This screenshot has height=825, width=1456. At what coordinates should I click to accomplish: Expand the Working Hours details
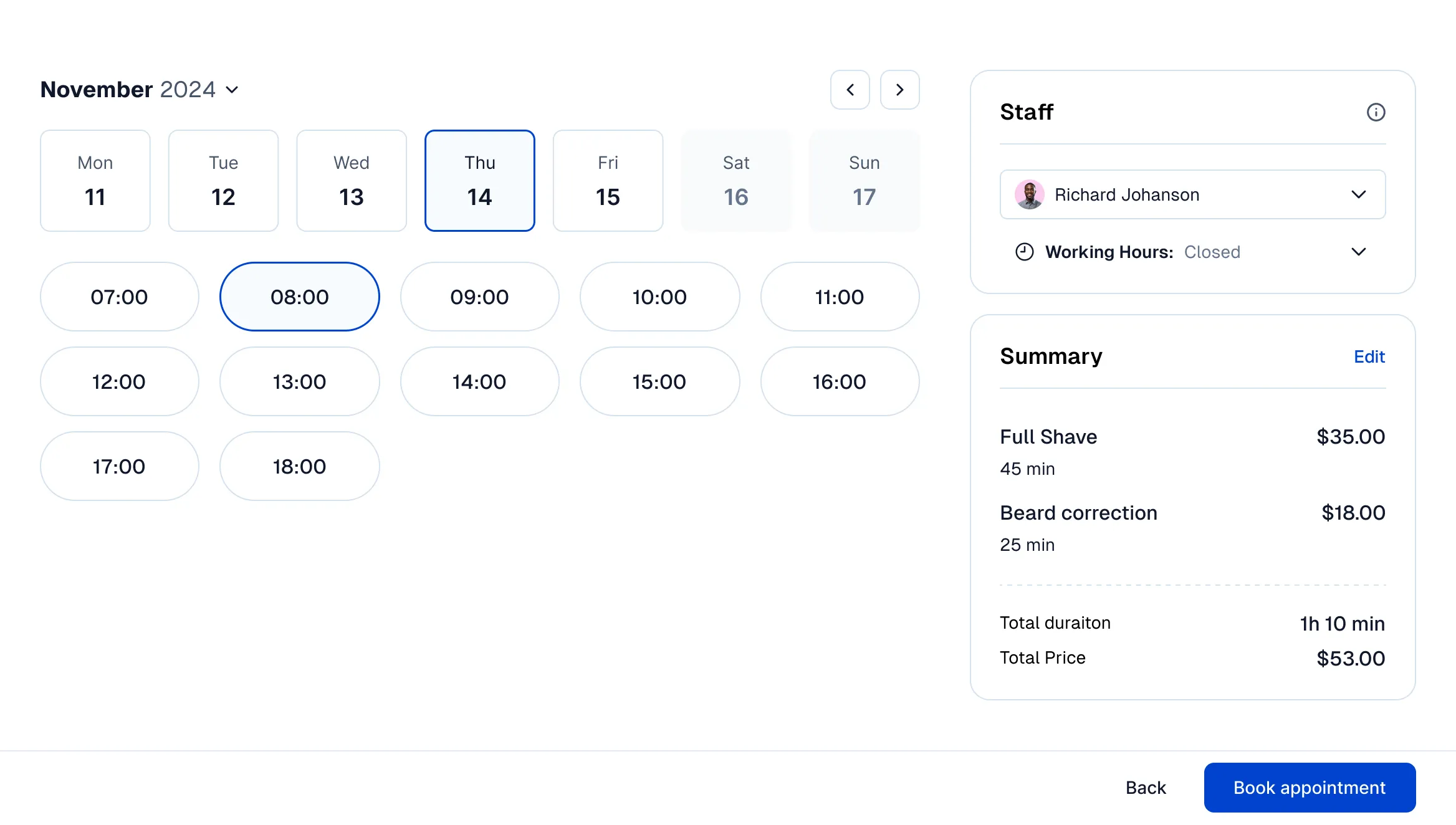coord(1359,252)
